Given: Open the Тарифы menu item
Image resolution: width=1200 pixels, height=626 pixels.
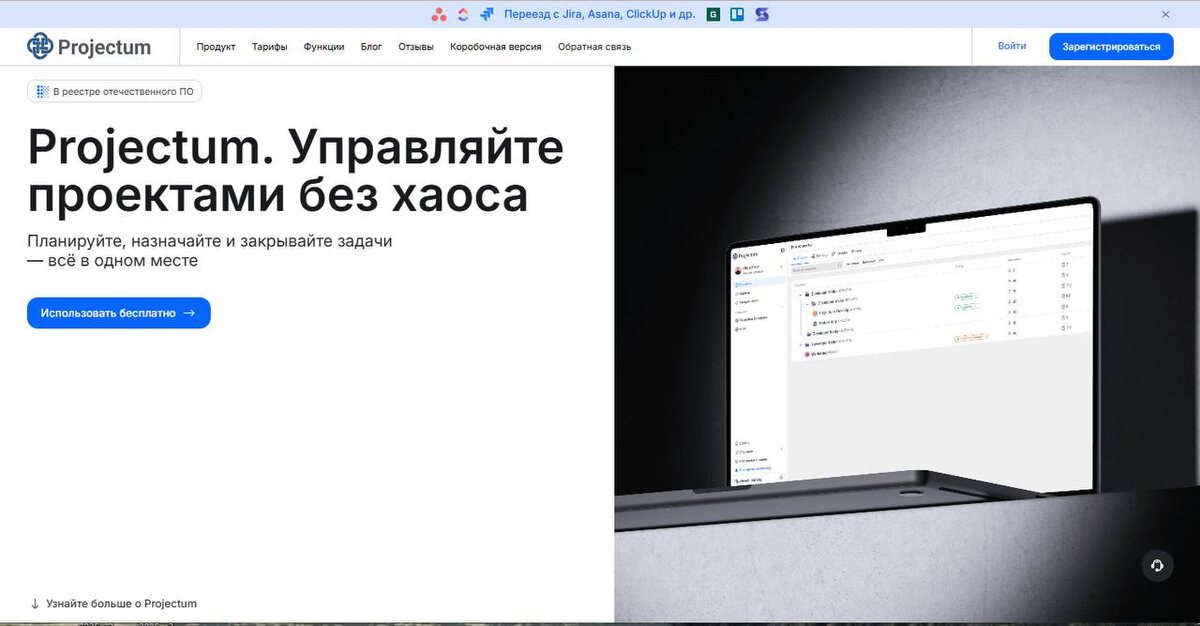Looking at the screenshot, I should (x=269, y=47).
